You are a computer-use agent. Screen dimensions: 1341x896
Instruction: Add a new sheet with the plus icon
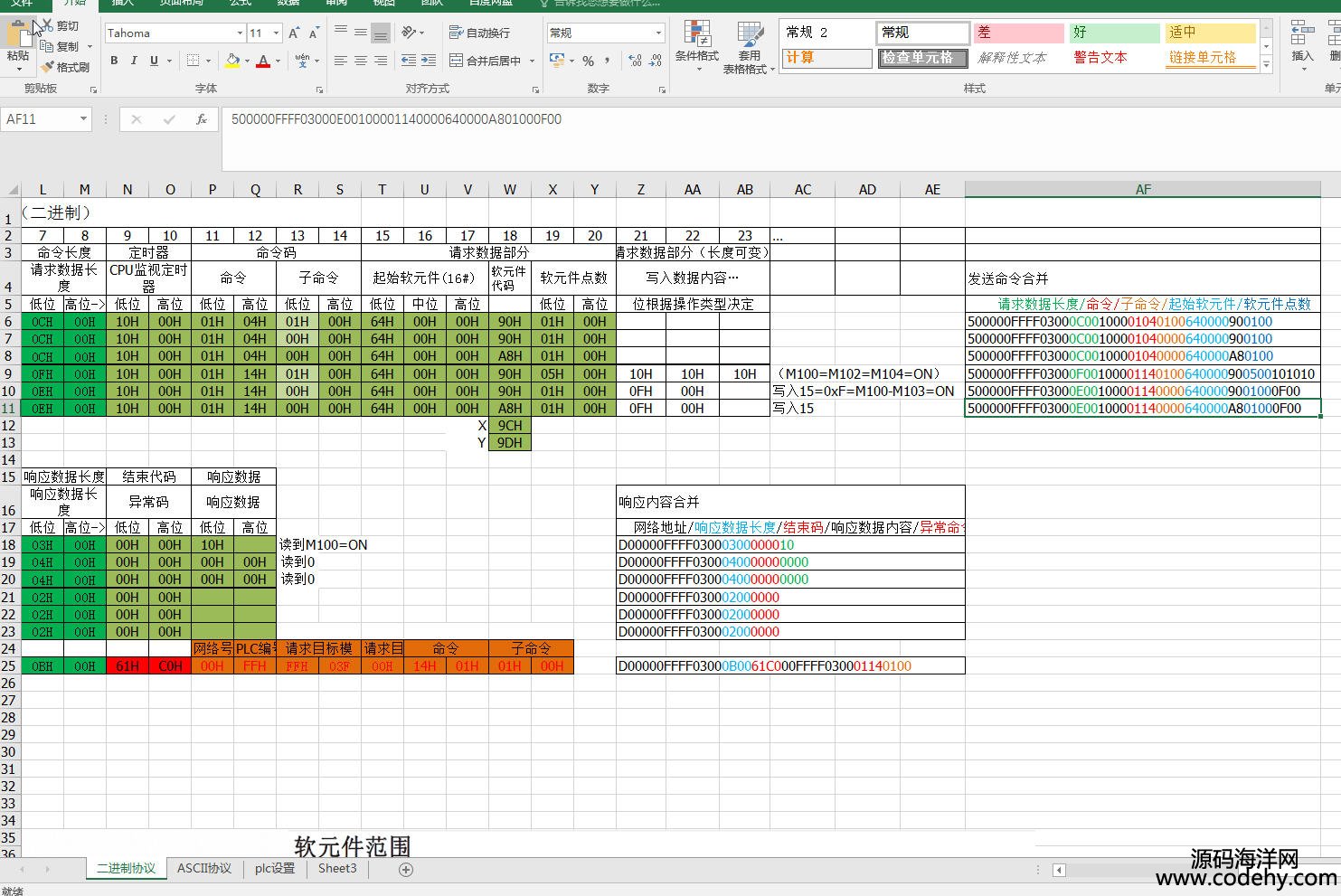(406, 869)
